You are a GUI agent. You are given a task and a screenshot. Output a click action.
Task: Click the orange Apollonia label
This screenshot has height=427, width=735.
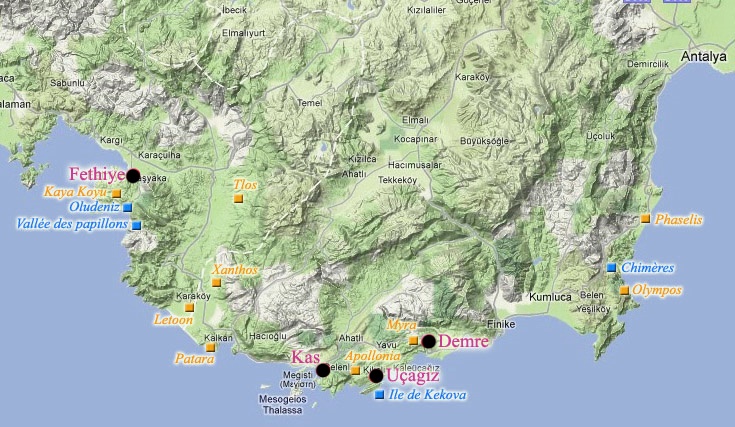coord(373,356)
